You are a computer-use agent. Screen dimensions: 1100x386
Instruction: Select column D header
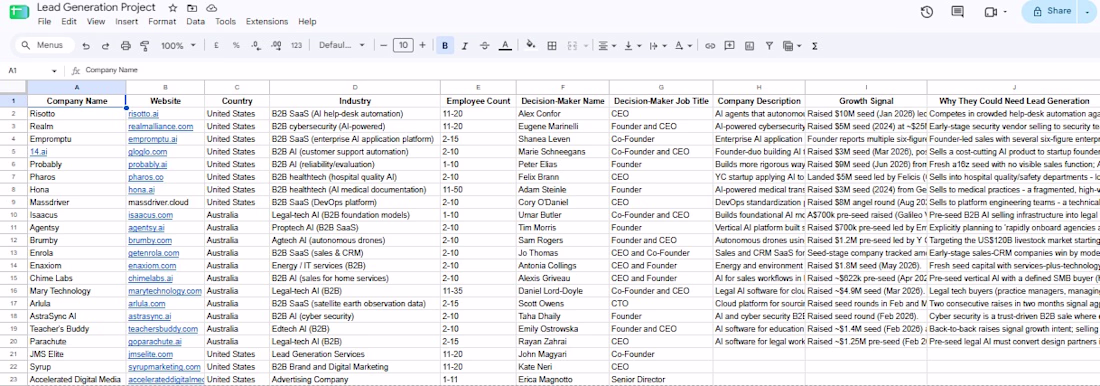(355, 87)
